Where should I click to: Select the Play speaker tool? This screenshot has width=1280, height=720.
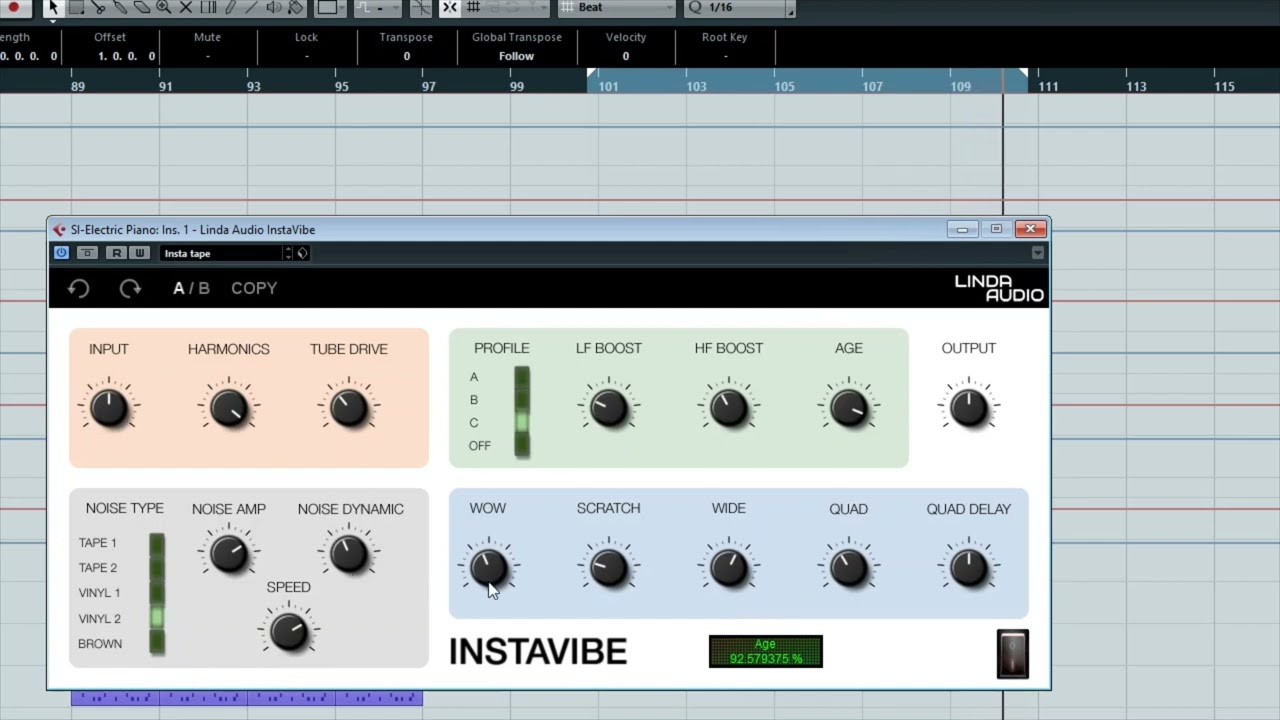tap(274, 7)
